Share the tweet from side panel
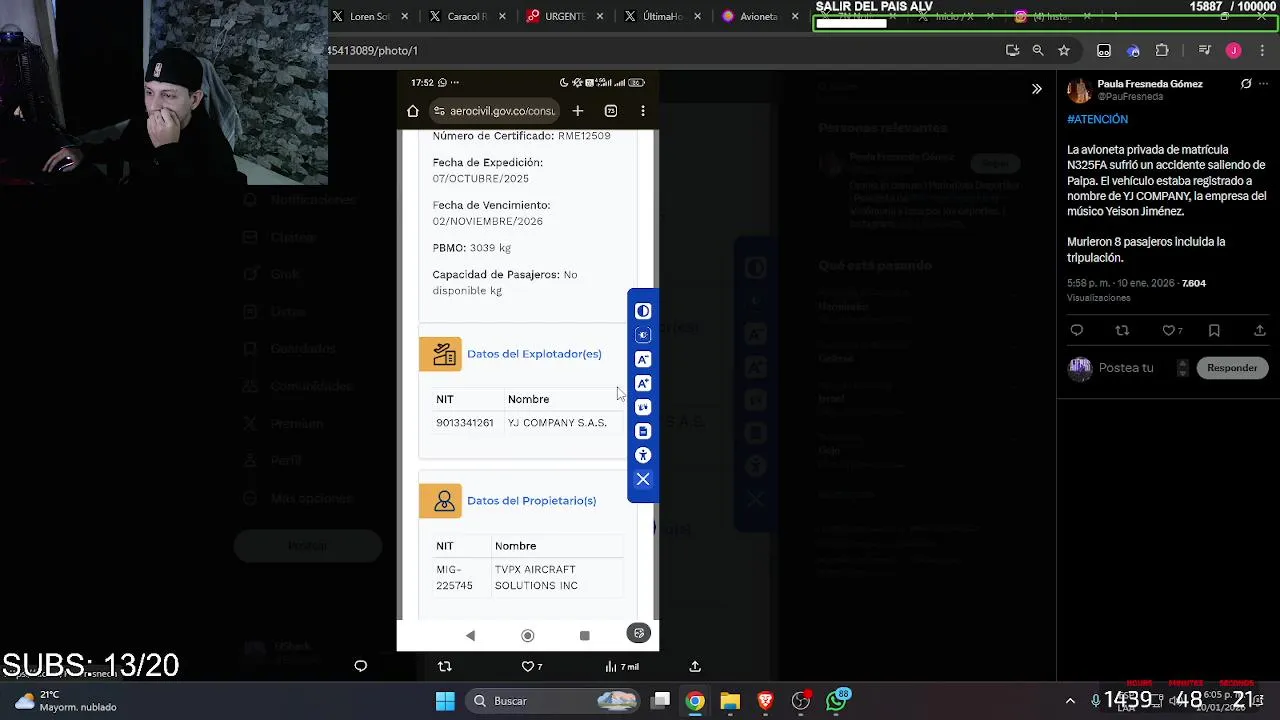 tap(1260, 330)
